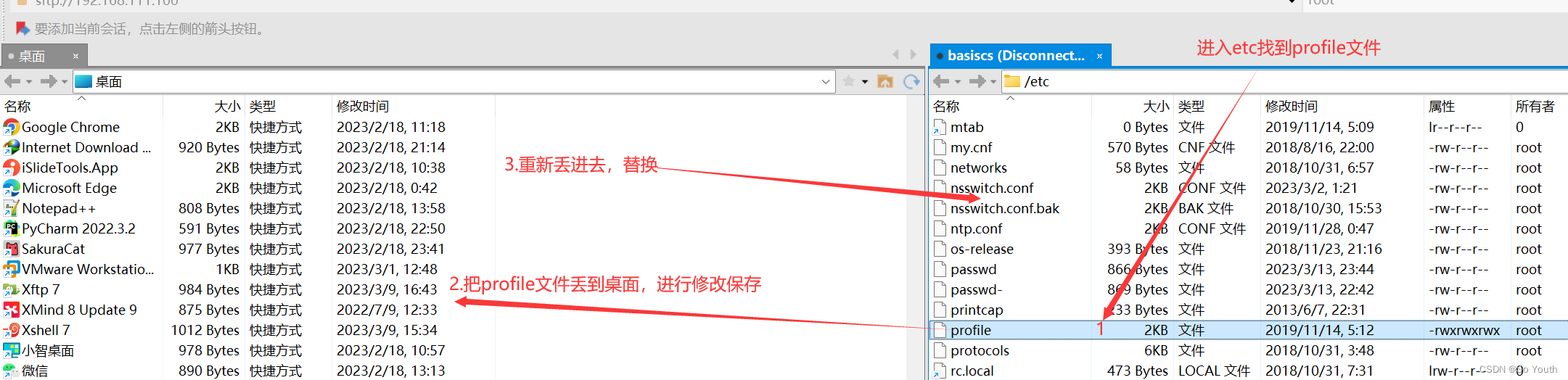Click the mtab file icon

[x=940, y=127]
